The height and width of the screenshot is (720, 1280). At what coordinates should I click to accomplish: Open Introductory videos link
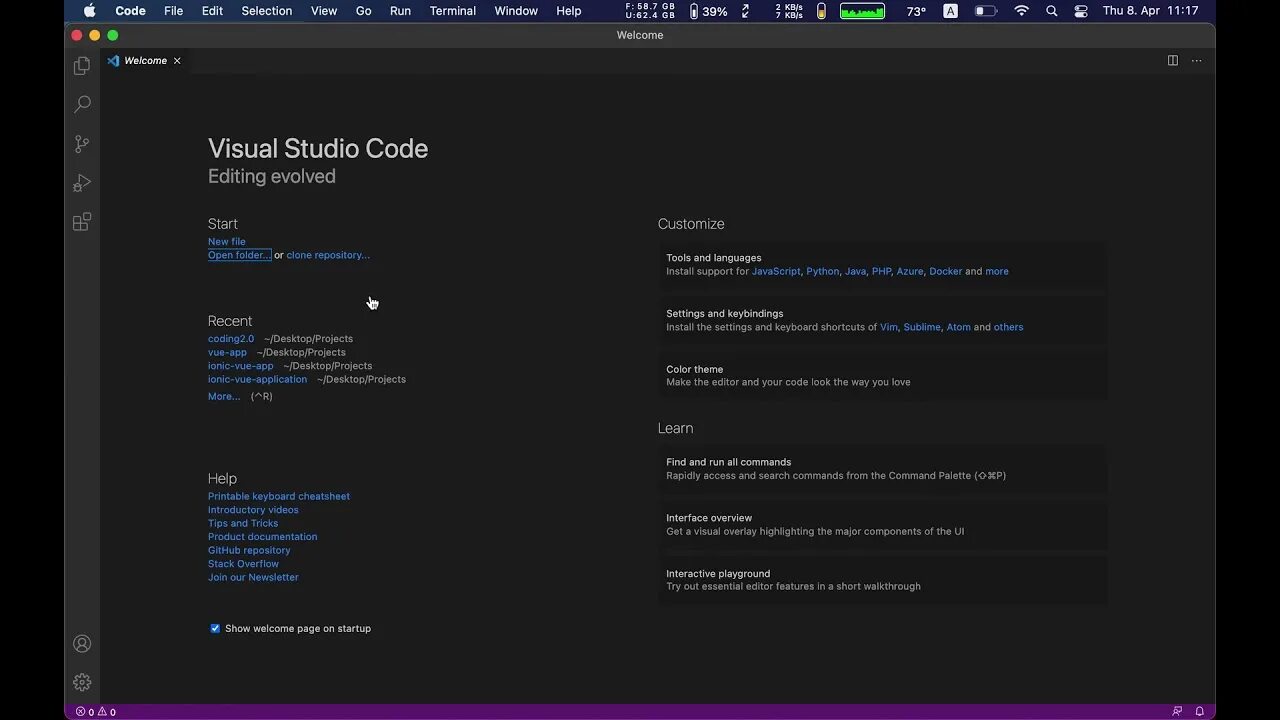[x=253, y=510]
